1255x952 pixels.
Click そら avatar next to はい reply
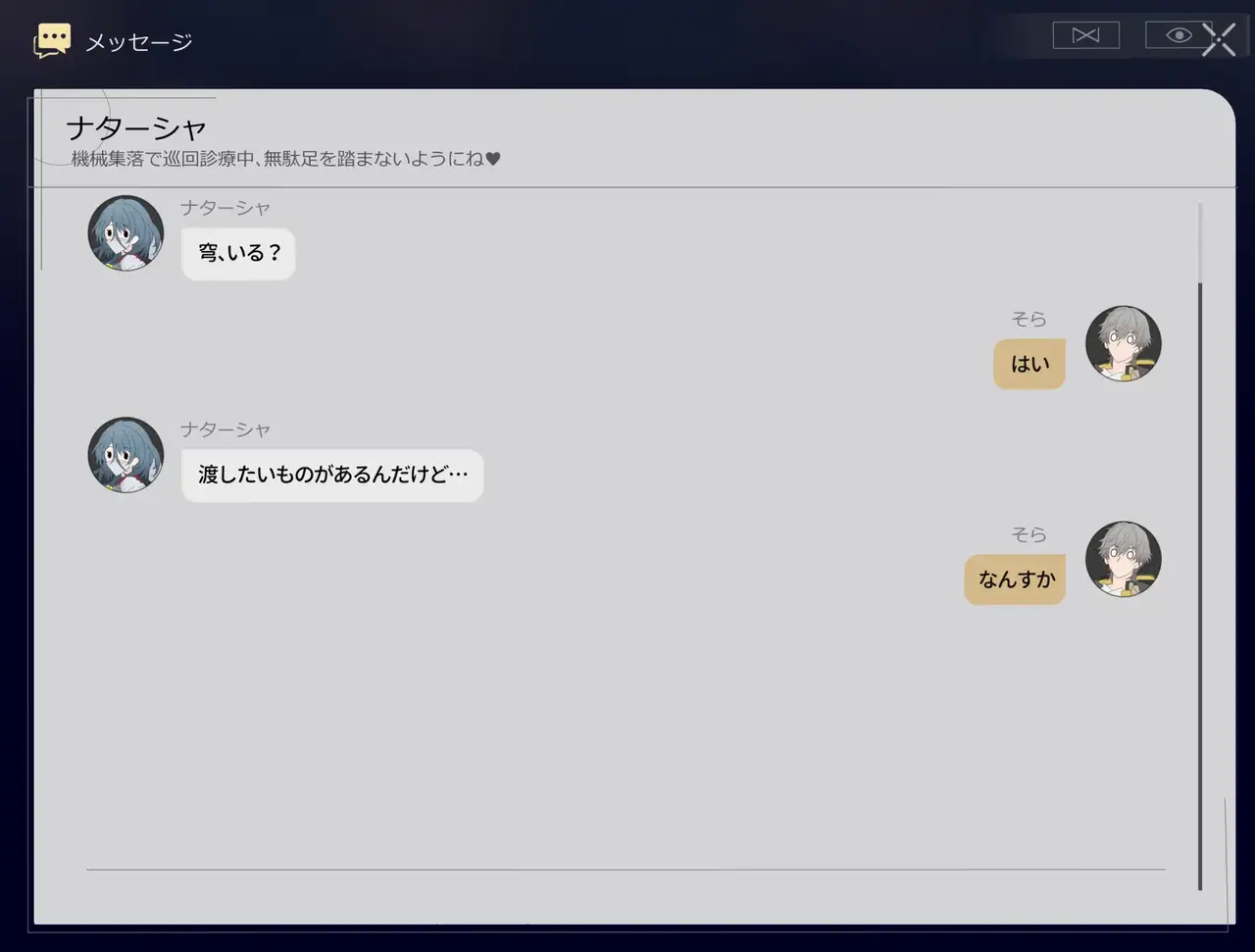1124,343
